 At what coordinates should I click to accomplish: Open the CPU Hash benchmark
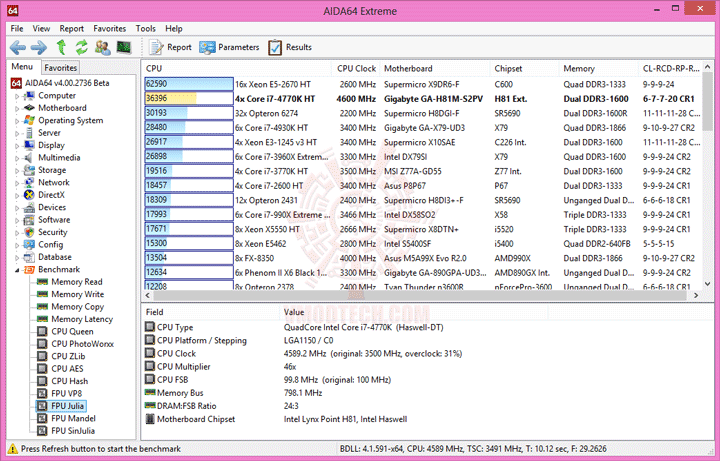69,381
